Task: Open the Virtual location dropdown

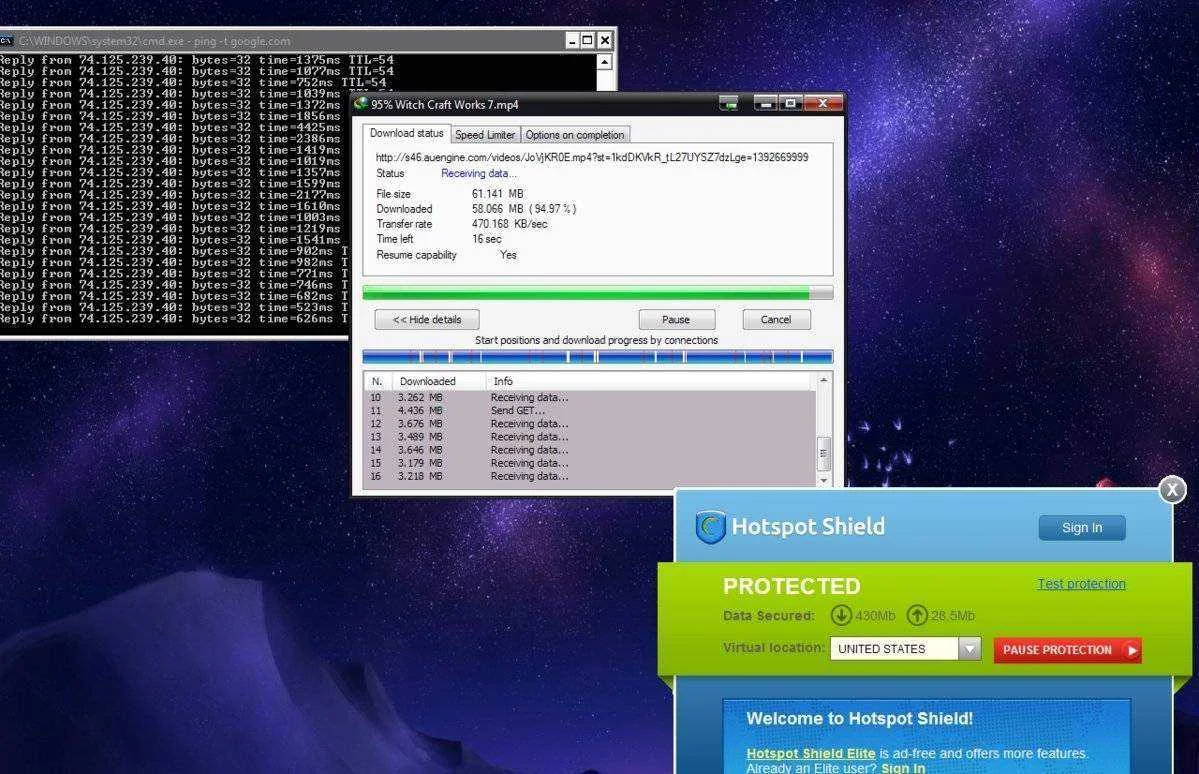Action: click(x=970, y=649)
